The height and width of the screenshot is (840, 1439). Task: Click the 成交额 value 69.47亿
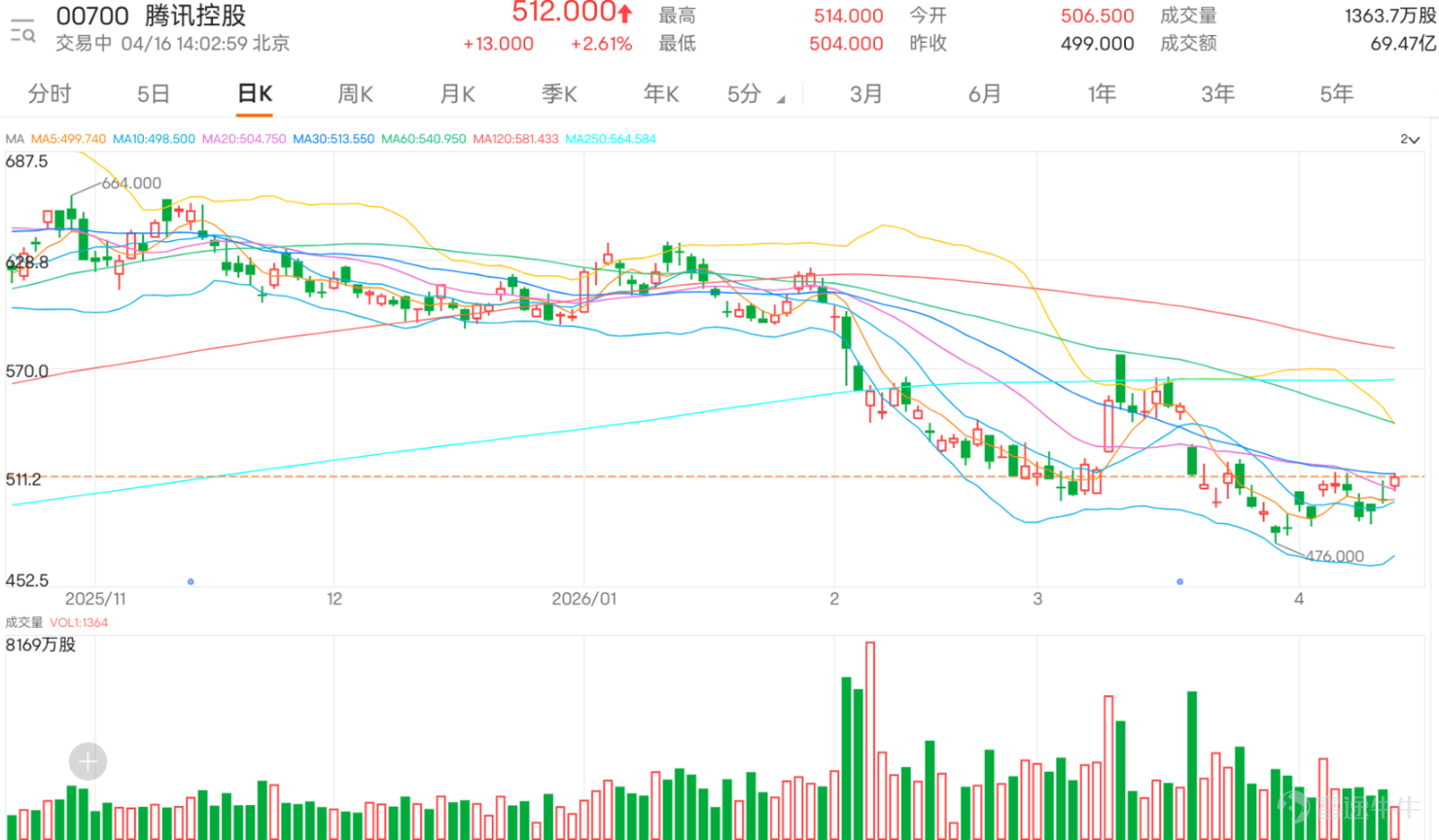[1403, 44]
